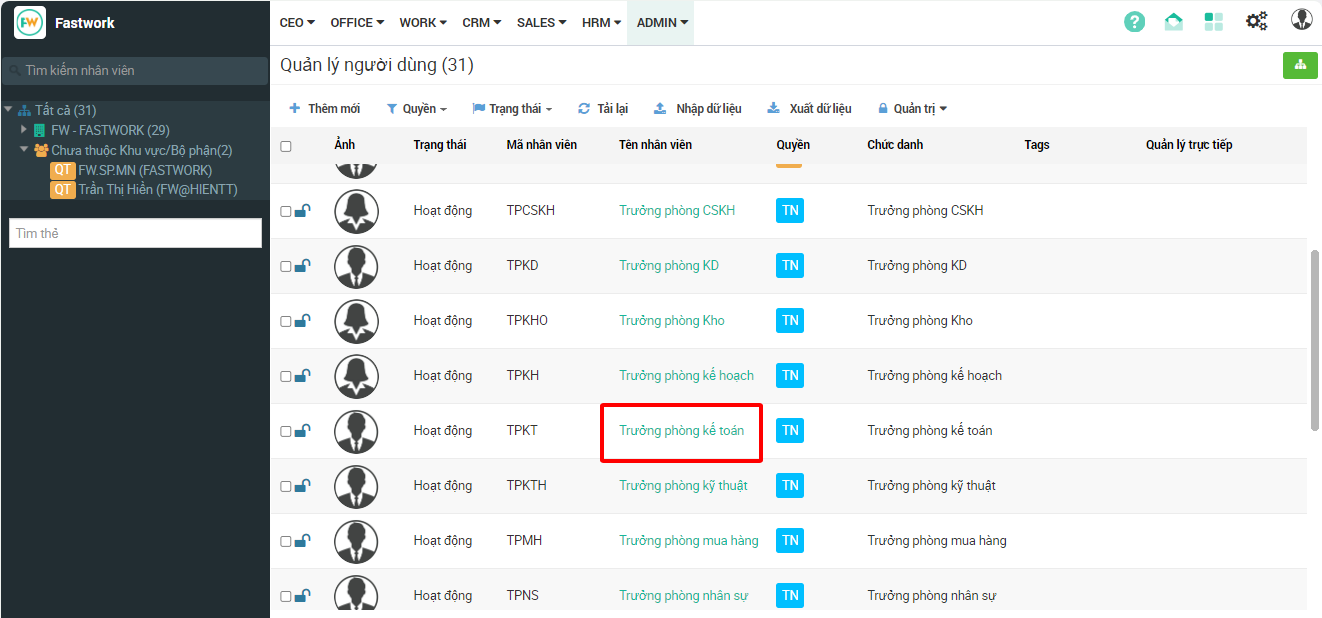1322x618 pixels.
Task: Expand the FW - FASTWORK (29) tree node
Action: coord(24,130)
